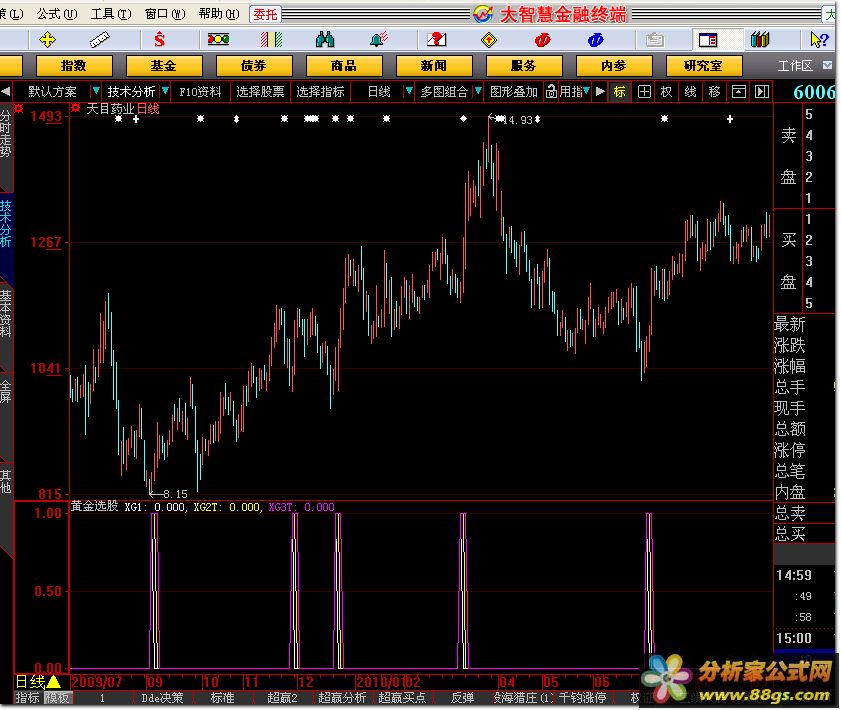The width and height of the screenshot is (841, 710).
Task: Select the 反弹 indicator tab
Action: (462, 698)
